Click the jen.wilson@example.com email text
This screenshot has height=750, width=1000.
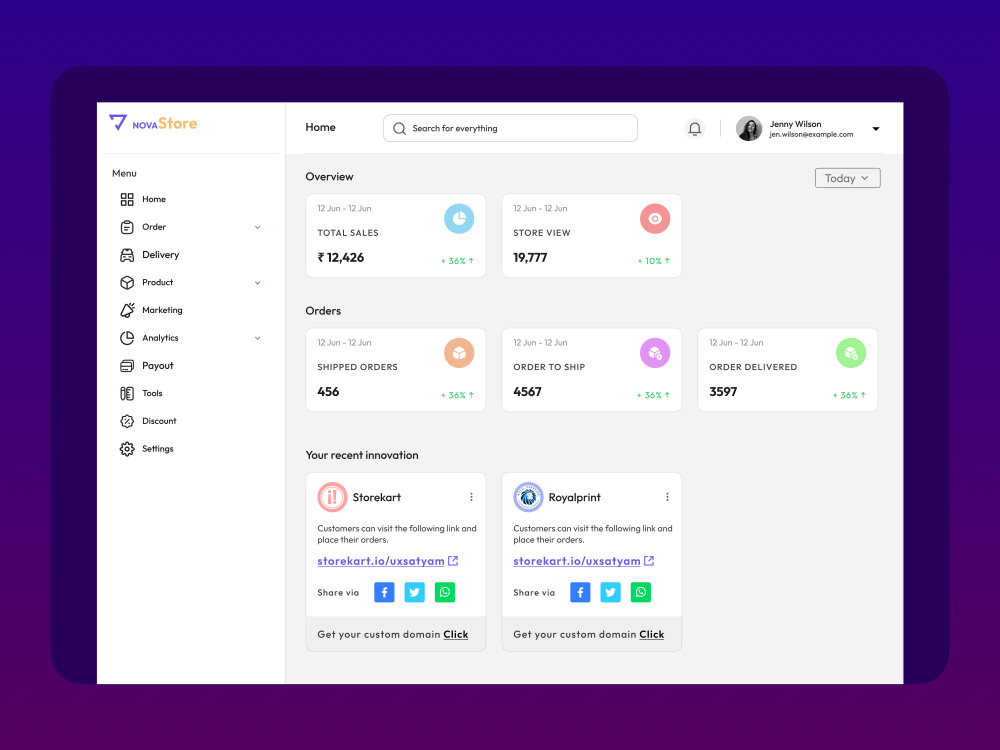[x=811, y=135]
